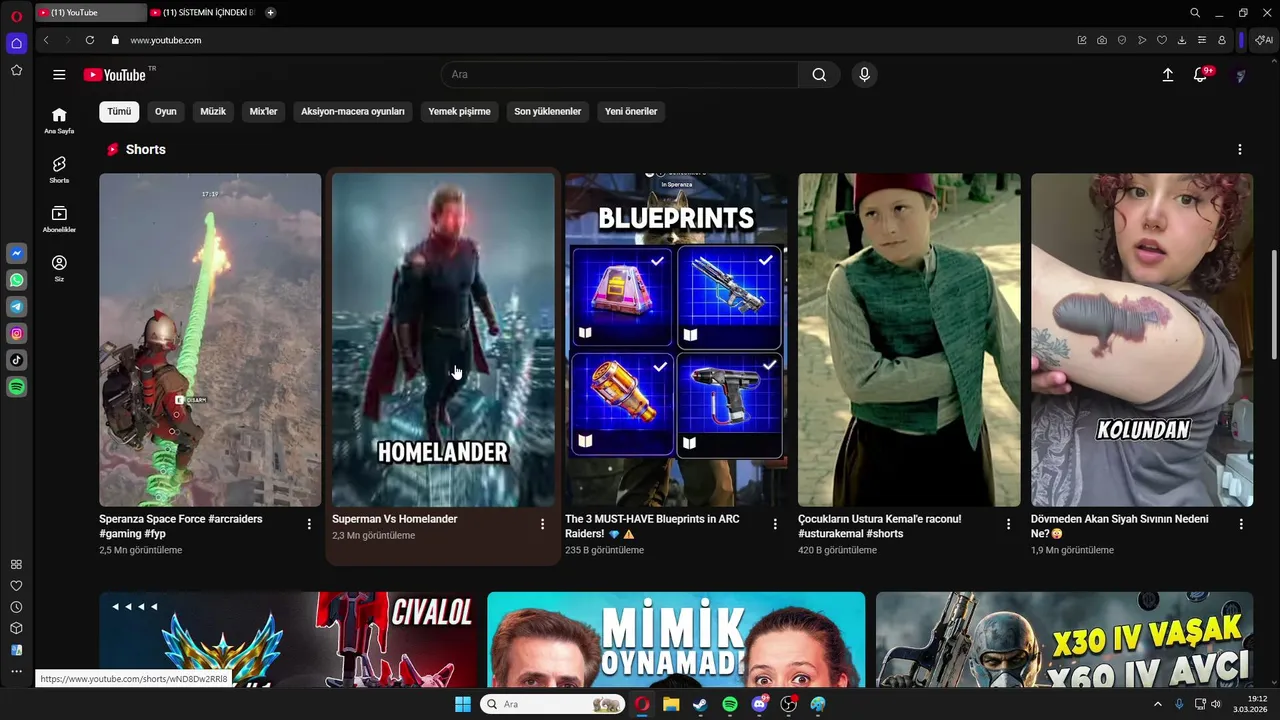Open menu for Speranza Space Force short

click(x=309, y=524)
